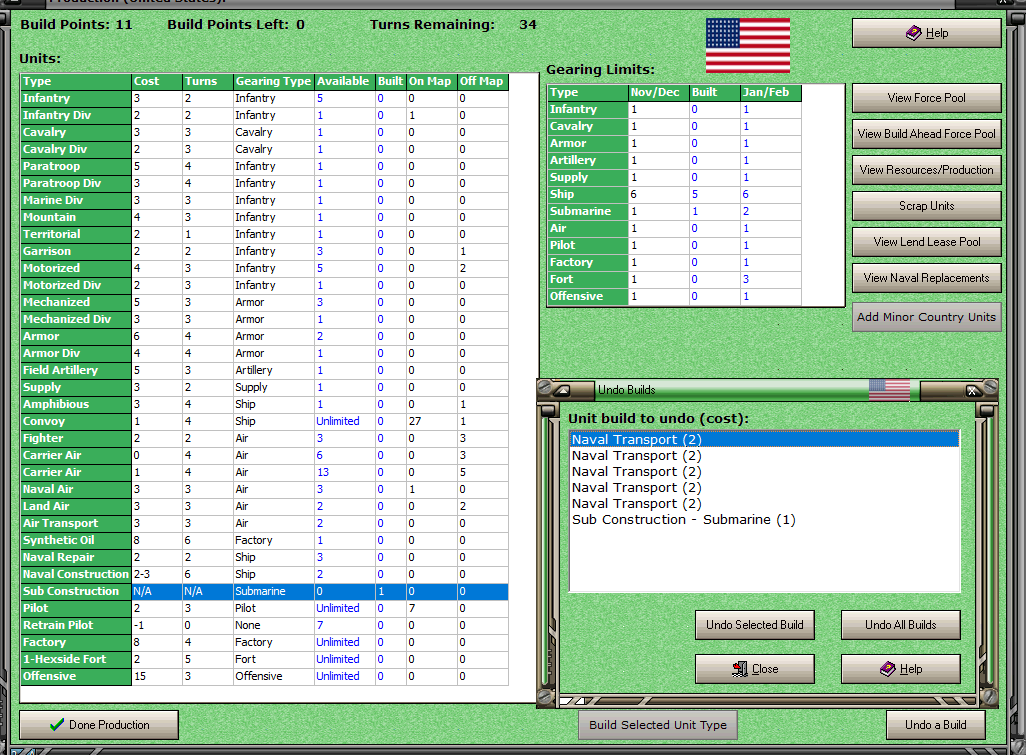Click Ship row in Gearing Limits

[675, 194]
